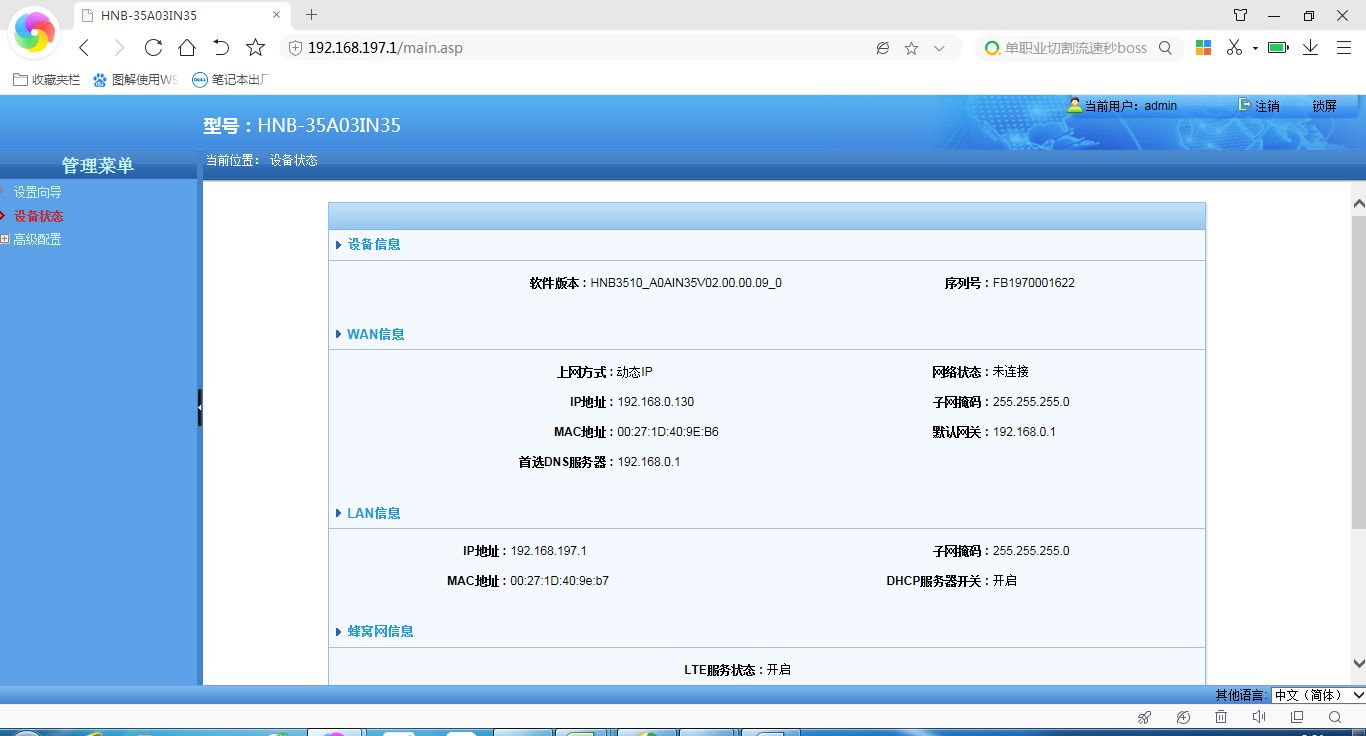Select 设备状态 in the management menu
The image size is (1366, 736).
38,216
